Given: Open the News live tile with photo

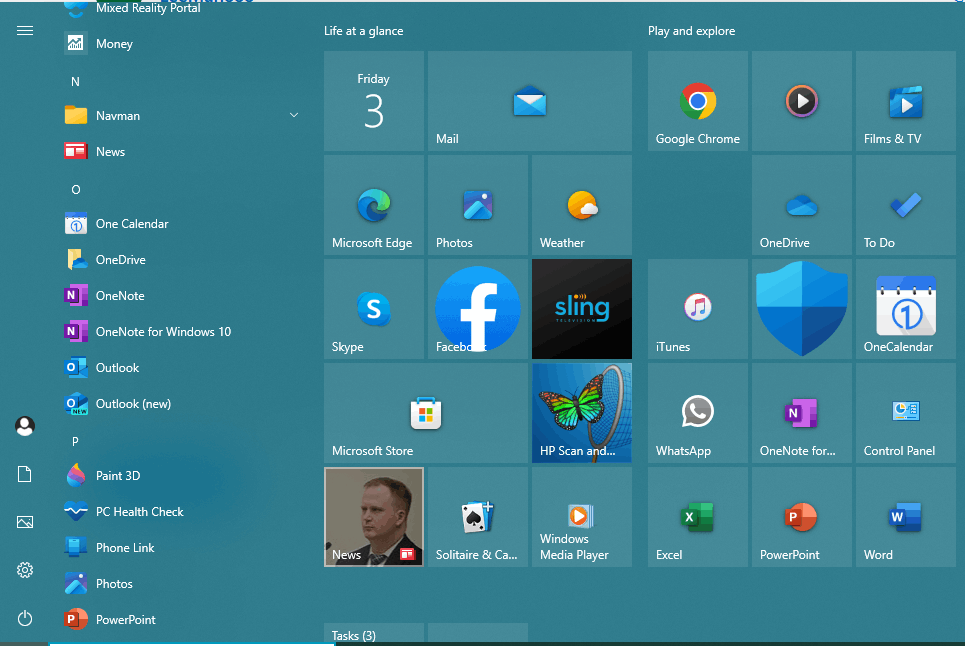Looking at the screenshot, I should 374,517.
